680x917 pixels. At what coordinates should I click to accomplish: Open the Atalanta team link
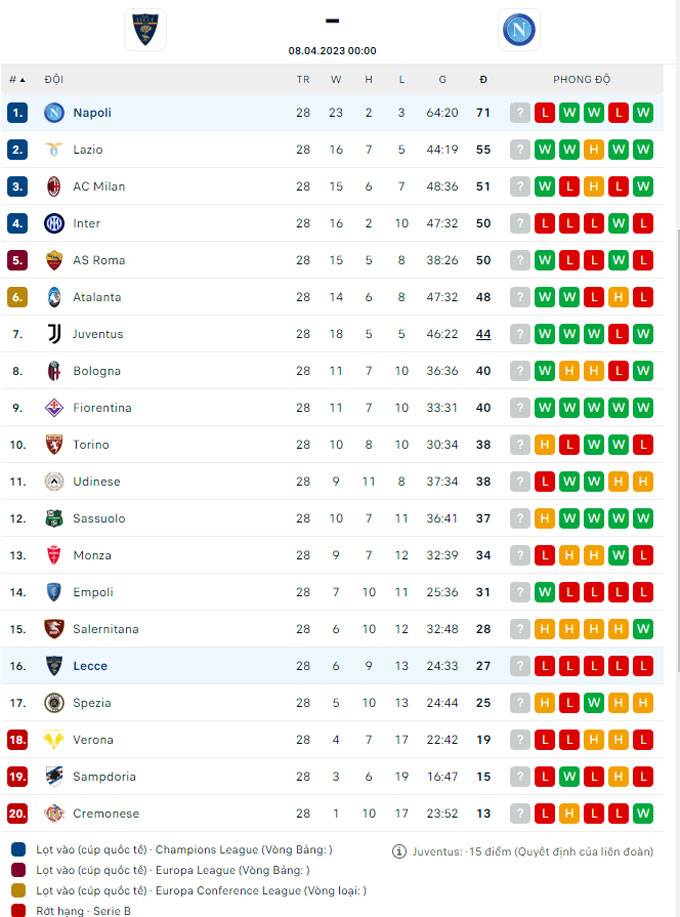(x=97, y=297)
